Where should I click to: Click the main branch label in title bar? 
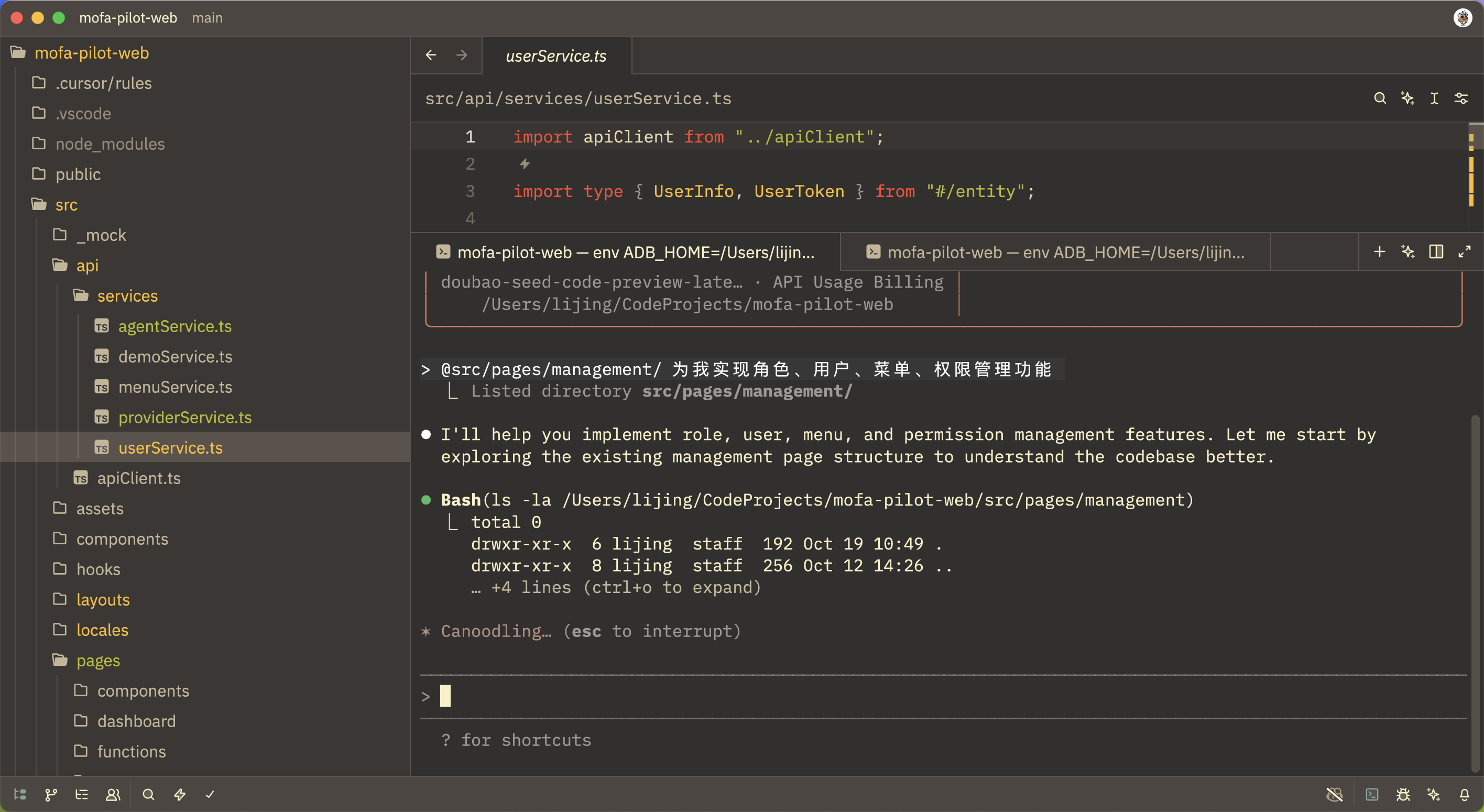point(207,18)
